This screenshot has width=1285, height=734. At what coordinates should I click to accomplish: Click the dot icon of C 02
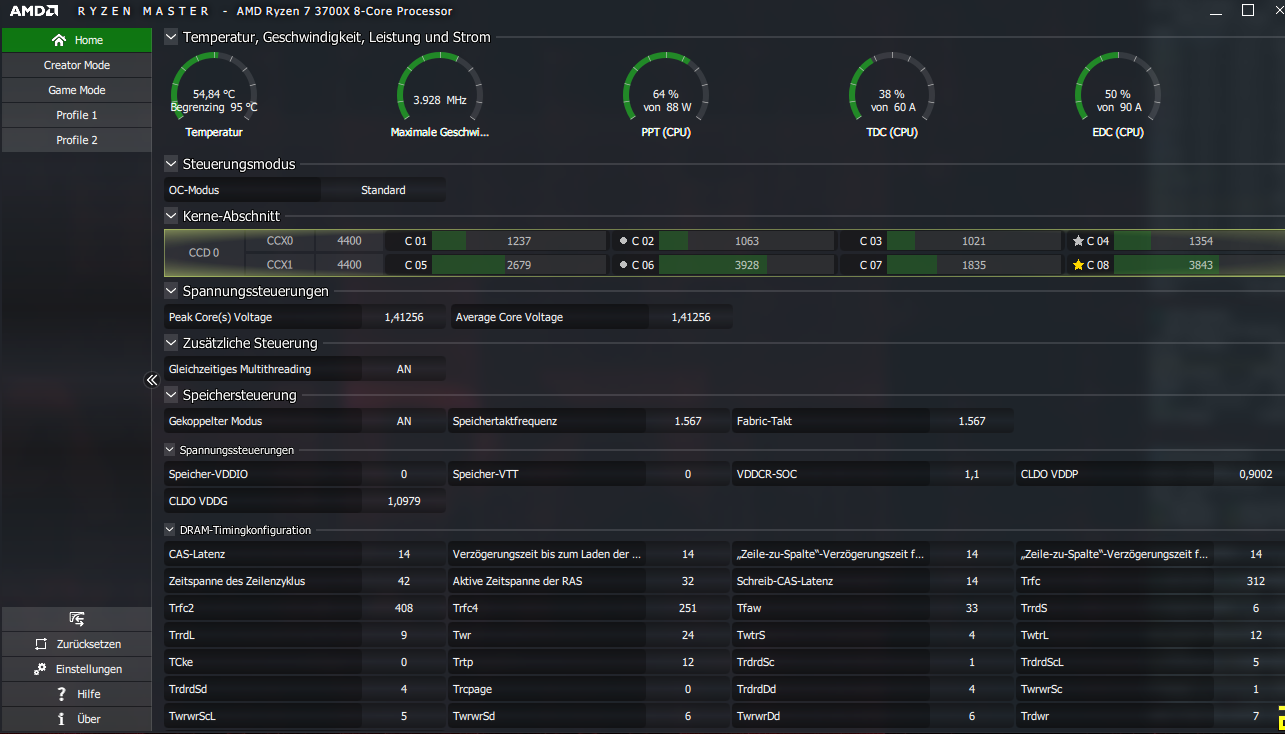(623, 241)
